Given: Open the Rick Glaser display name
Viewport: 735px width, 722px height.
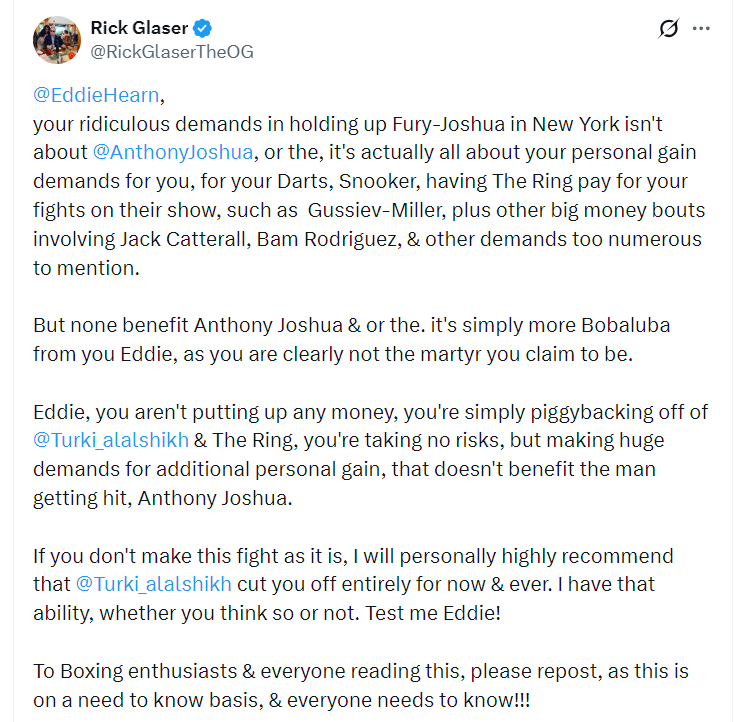Looking at the screenshot, I should pos(139,28).
